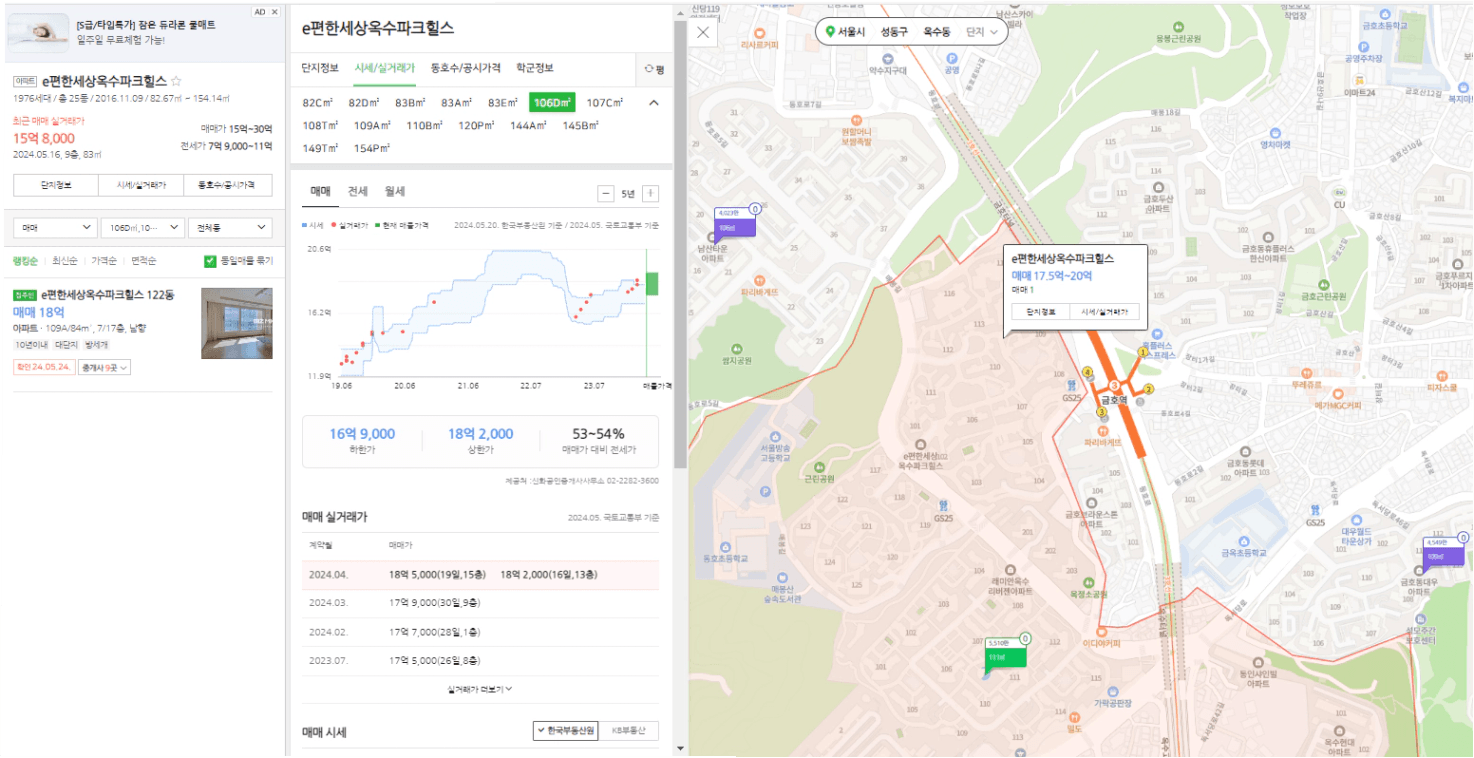Open the 학군정보 tab
1474x758 pixels.
tap(534, 68)
